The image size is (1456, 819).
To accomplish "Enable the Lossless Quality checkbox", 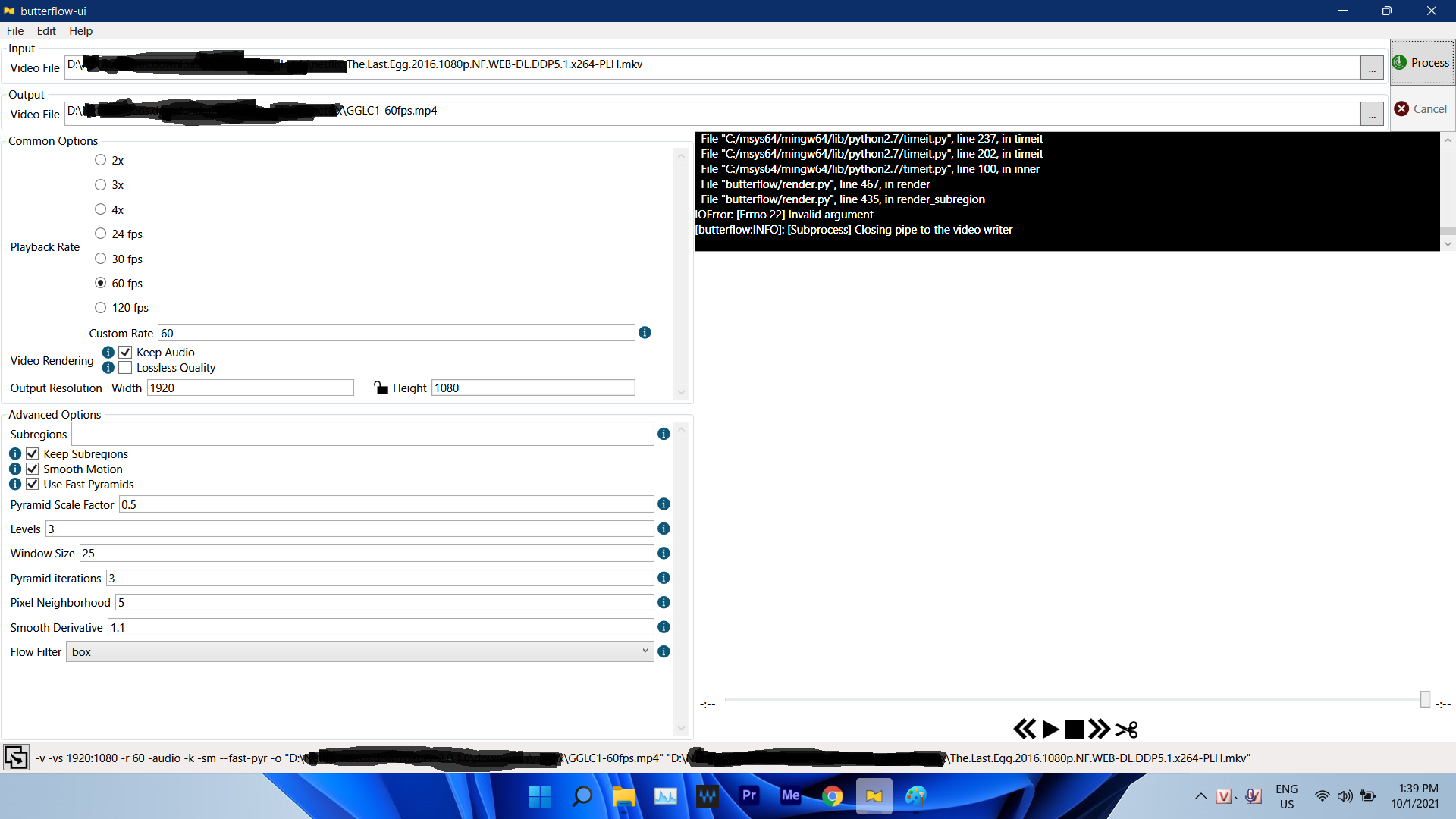I will (x=125, y=368).
